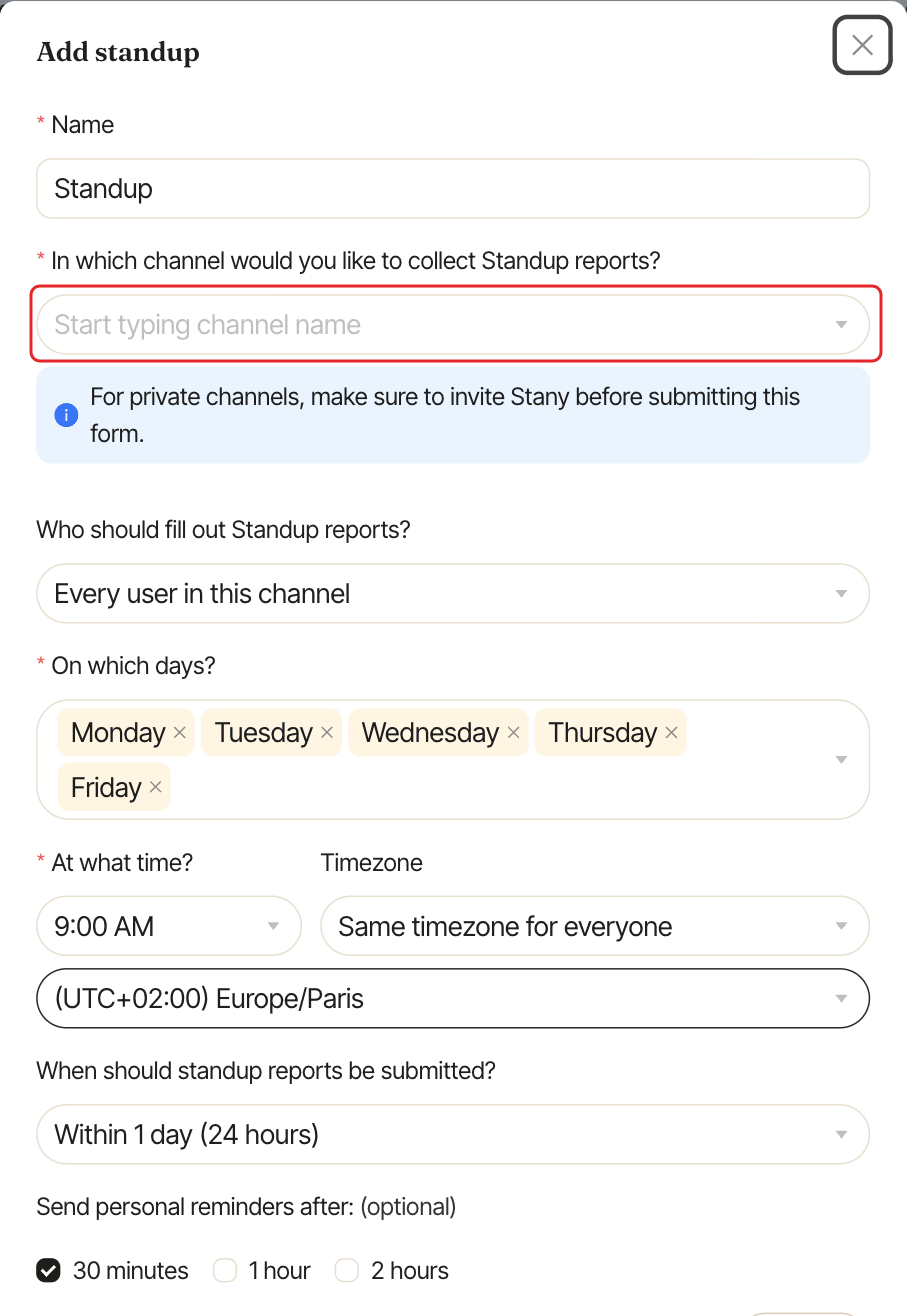The height and width of the screenshot is (1316, 907).
Task: Remove the Friday tag
Action: 156,787
